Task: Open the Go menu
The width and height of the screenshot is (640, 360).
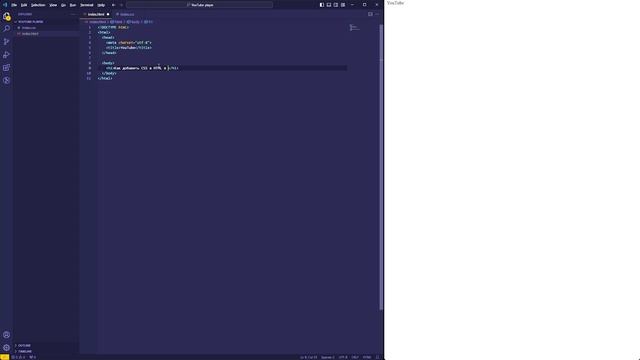Action: pyautogui.click(x=63, y=5)
